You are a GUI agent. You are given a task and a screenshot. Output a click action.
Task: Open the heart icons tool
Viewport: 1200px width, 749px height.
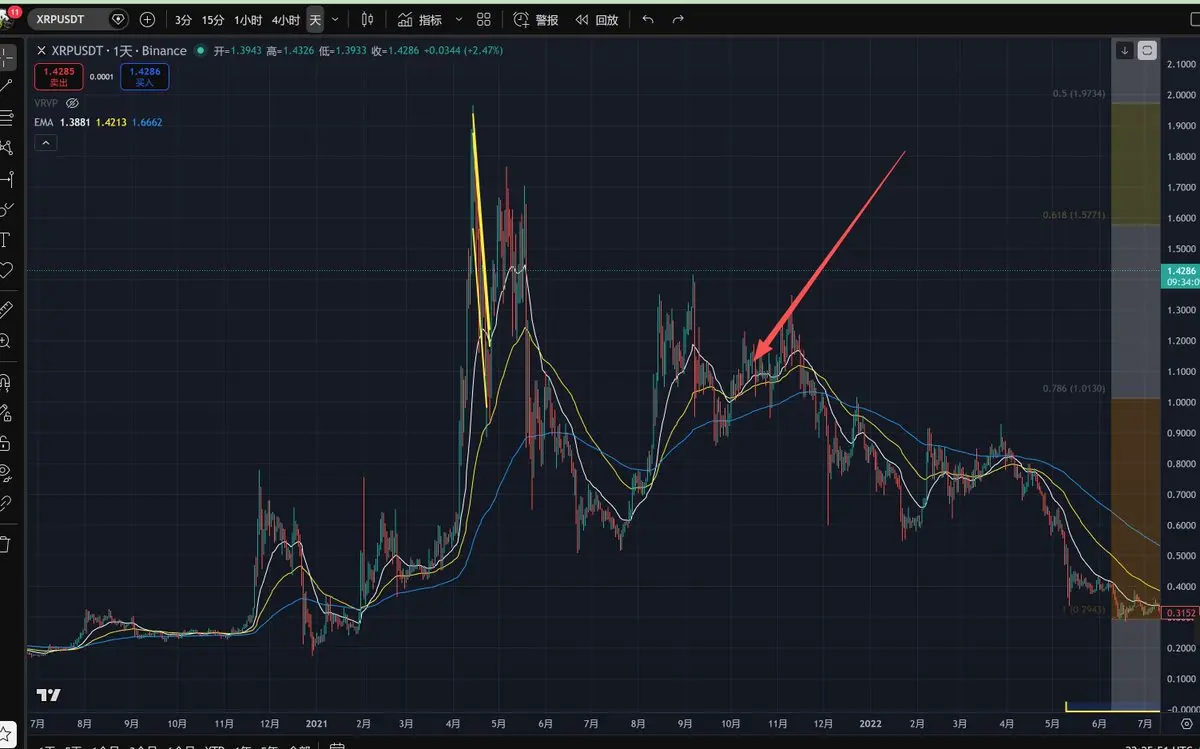coord(5,270)
